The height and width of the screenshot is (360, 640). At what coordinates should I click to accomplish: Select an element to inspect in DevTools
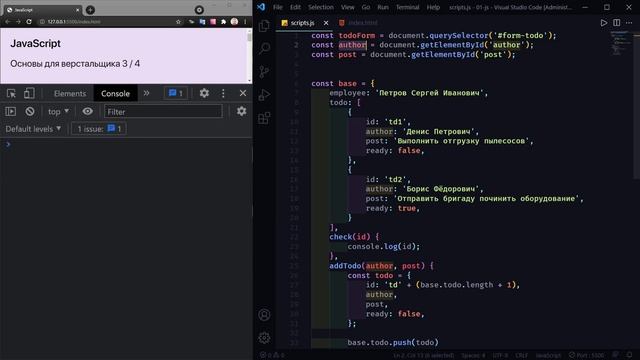pos(11,93)
